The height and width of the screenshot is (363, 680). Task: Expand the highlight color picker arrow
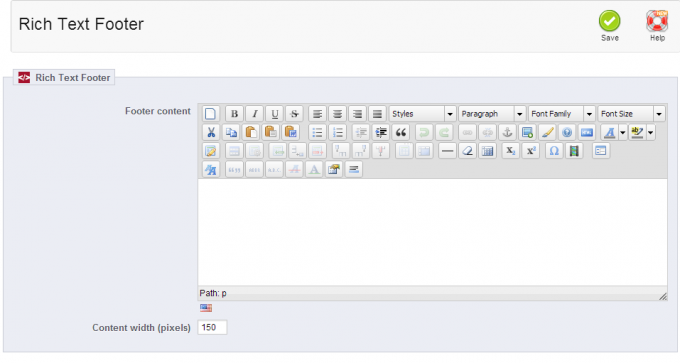(651, 132)
